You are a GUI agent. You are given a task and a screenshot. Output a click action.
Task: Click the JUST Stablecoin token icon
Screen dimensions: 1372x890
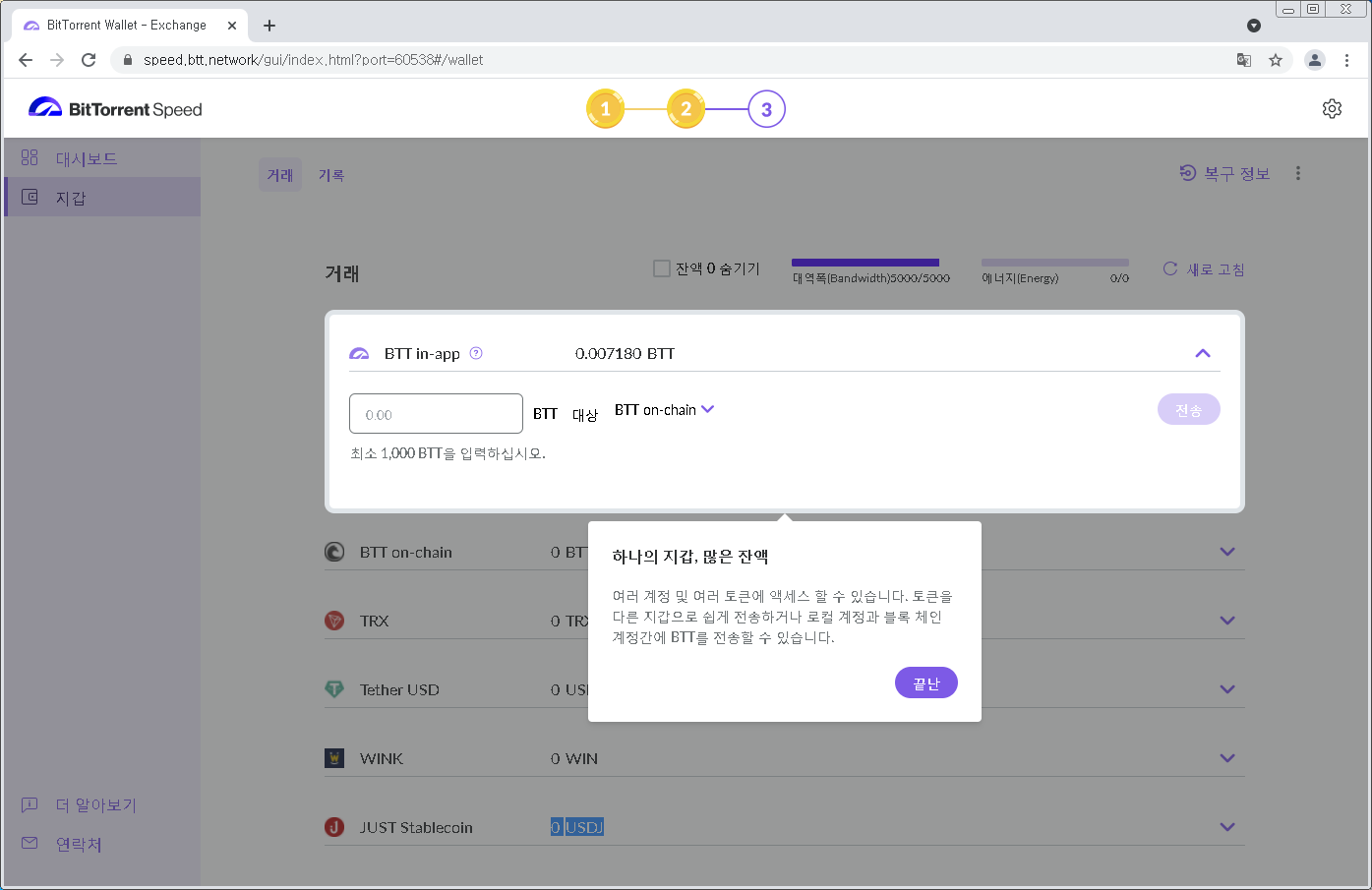(x=334, y=827)
